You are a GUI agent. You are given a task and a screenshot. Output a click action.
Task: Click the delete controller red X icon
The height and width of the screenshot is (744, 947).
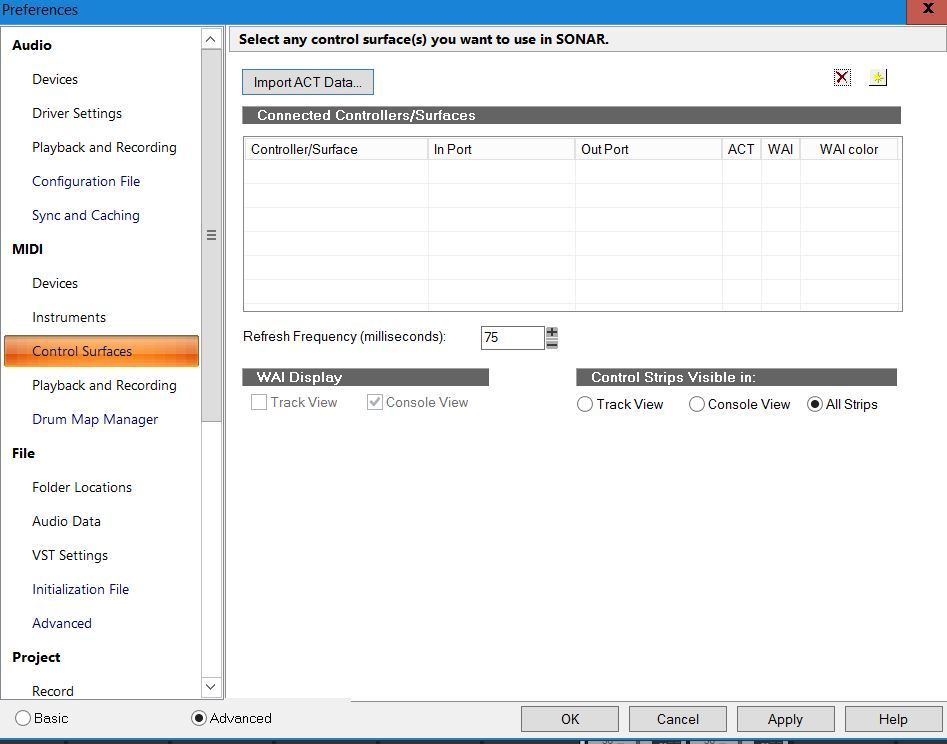842,78
